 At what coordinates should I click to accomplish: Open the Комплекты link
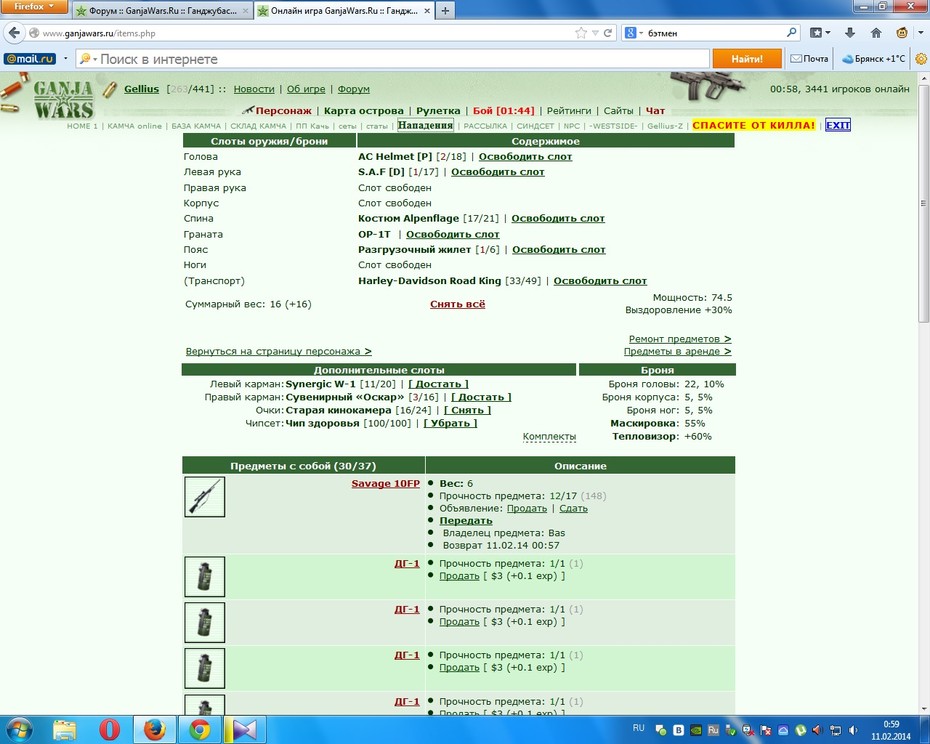[549, 437]
